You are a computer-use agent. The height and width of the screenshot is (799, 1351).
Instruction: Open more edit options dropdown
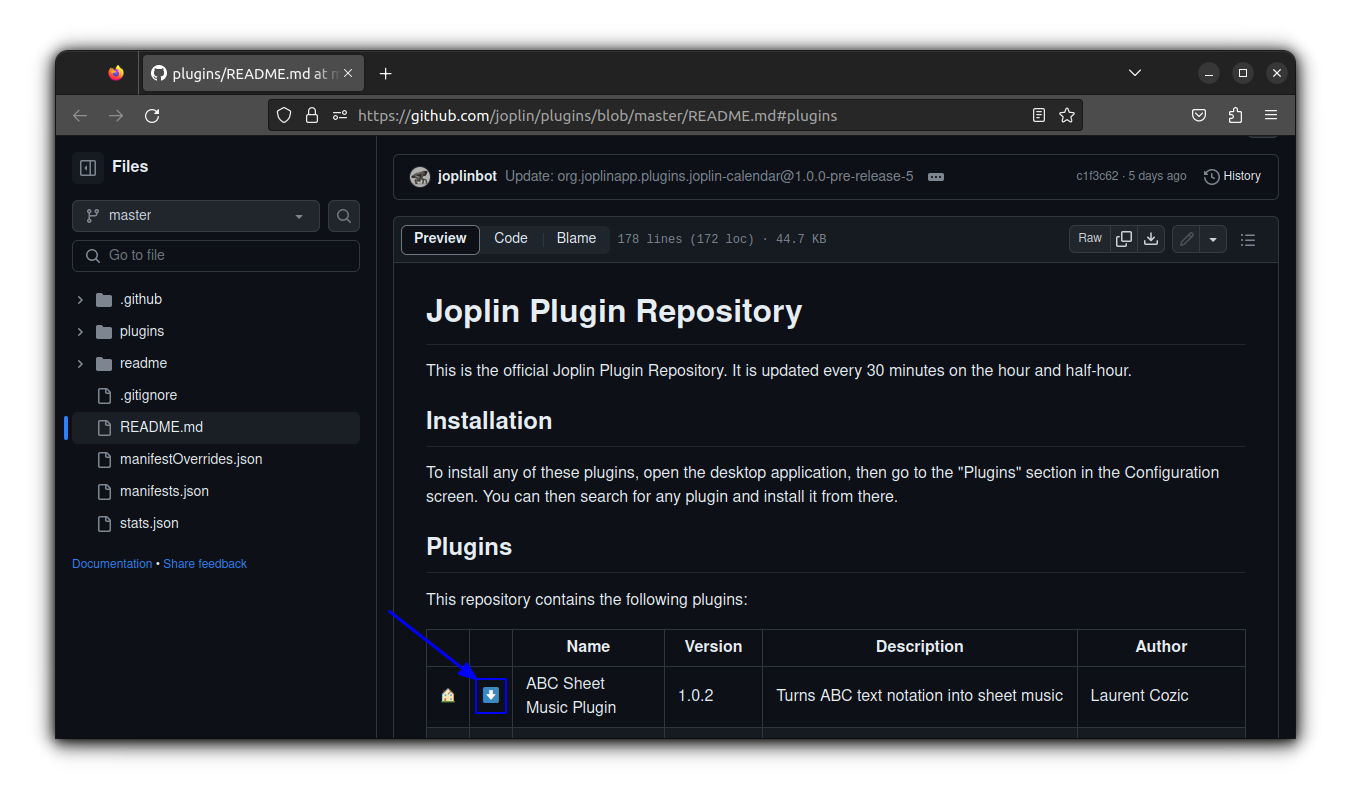pyautogui.click(x=1213, y=239)
